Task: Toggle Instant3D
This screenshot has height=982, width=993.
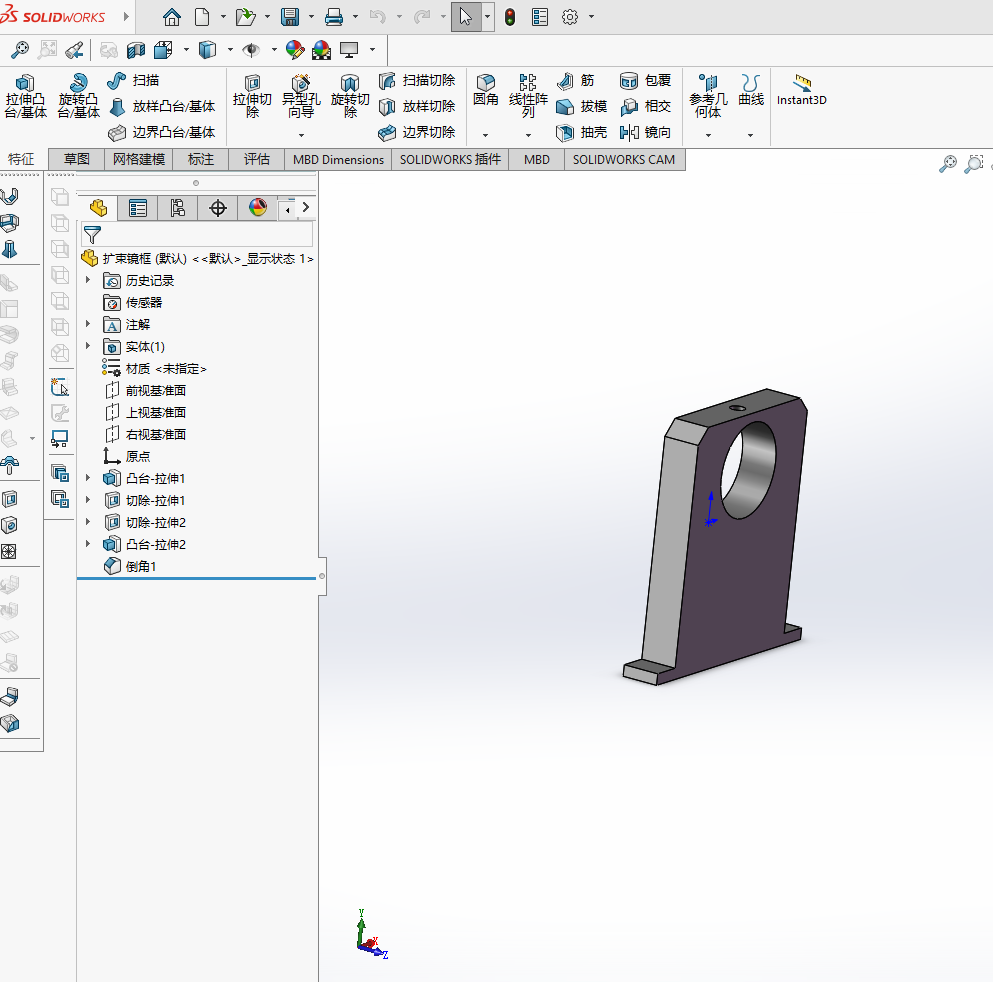Action: tap(802, 89)
